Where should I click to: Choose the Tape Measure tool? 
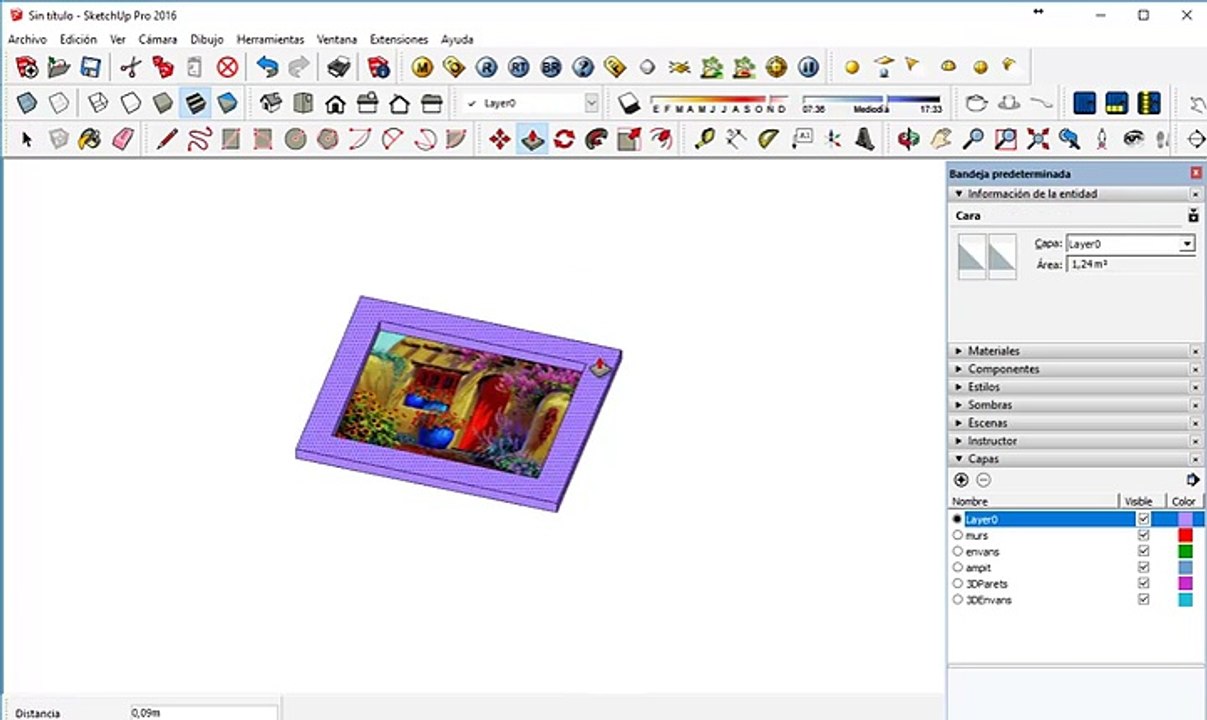[x=705, y=140]
